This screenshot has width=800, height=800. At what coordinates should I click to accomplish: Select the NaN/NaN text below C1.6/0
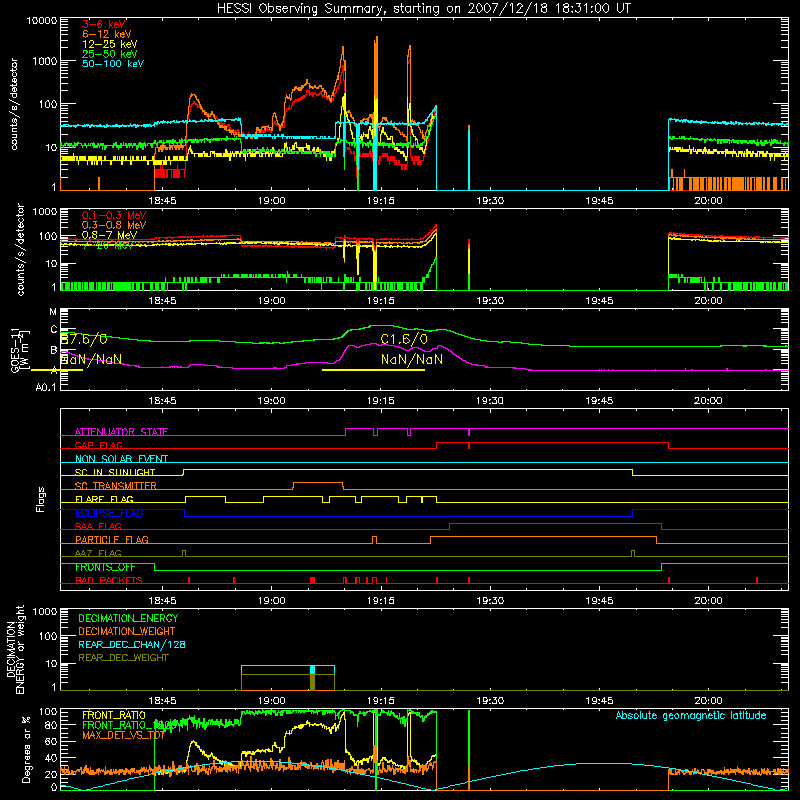(412, 359)
